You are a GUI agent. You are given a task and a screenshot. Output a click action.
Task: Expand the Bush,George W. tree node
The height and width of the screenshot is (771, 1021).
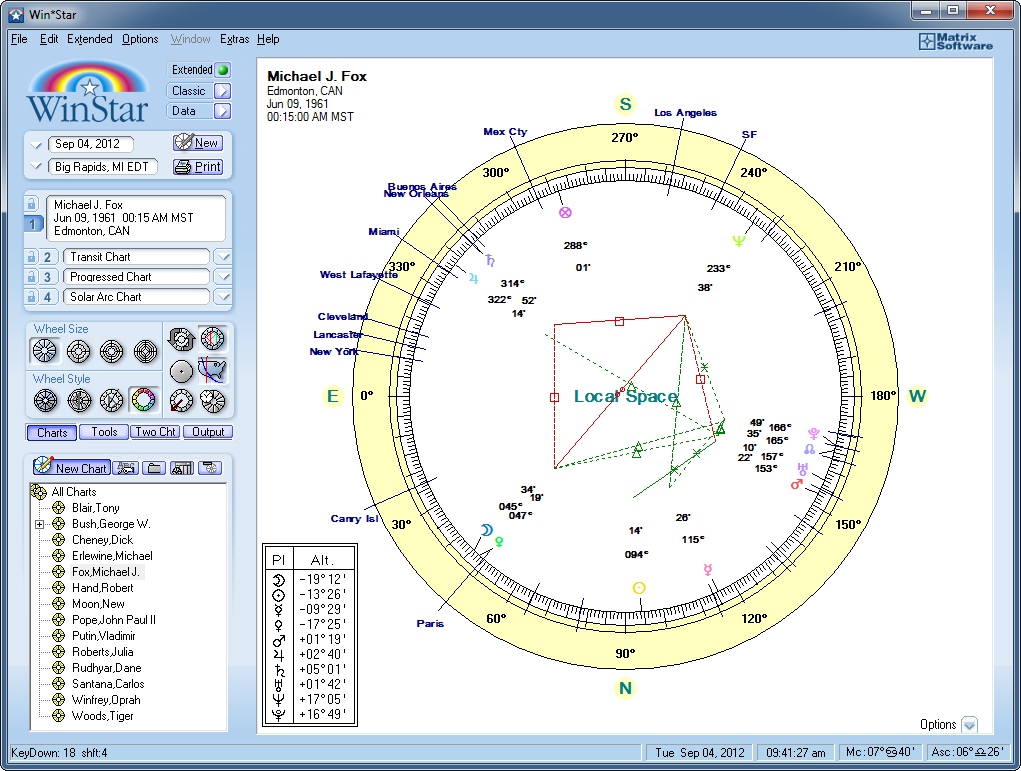[x=40, y=524]
